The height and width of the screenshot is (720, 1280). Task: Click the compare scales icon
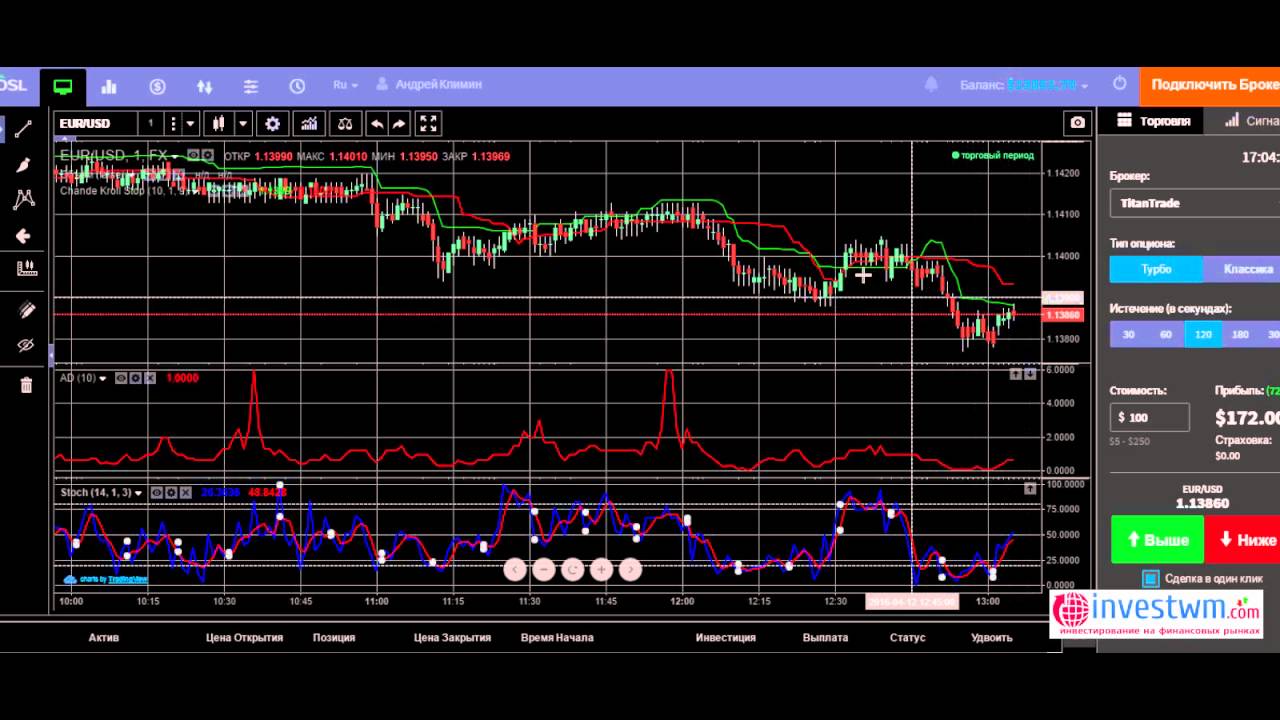coord(345,124)
